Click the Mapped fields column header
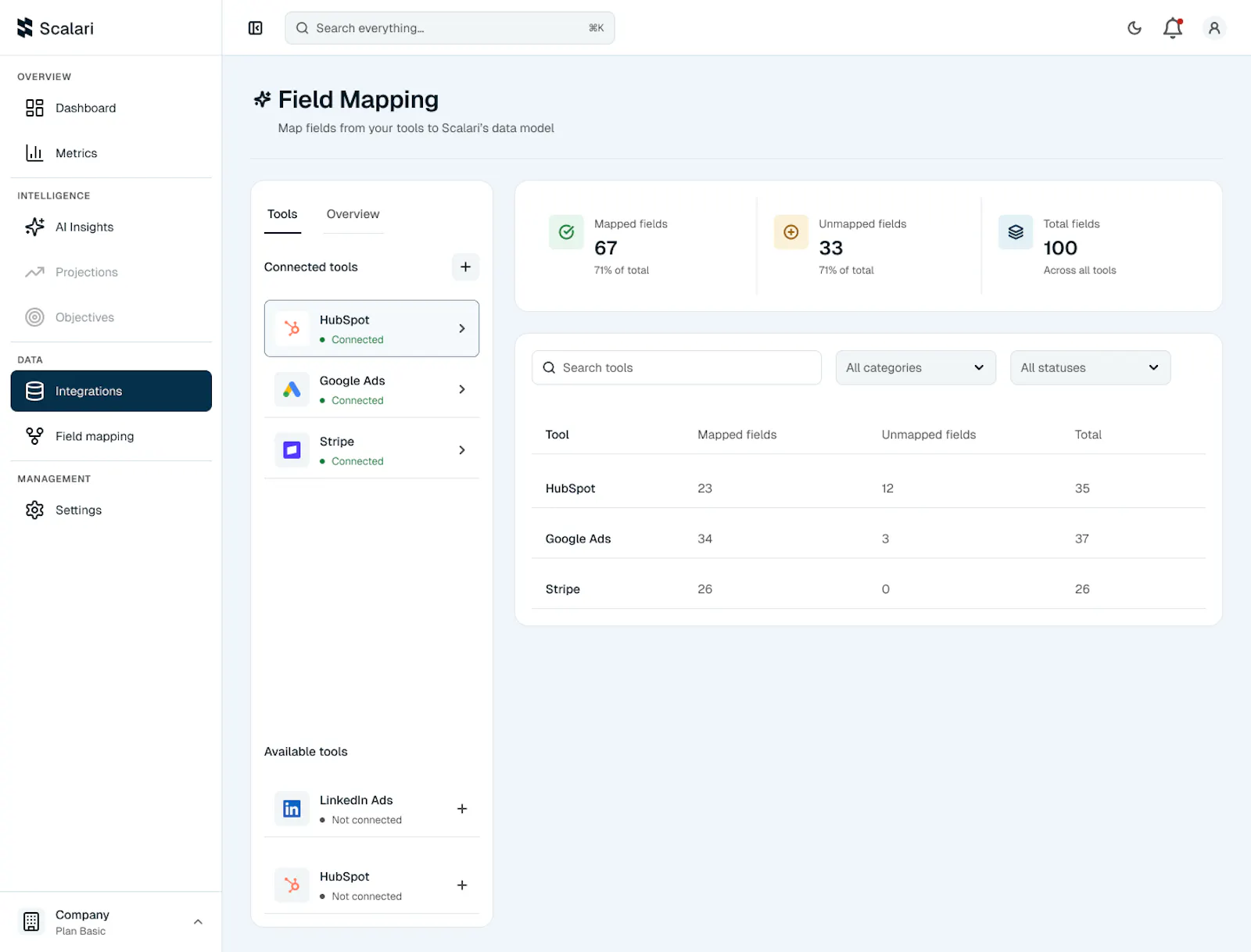The width and height of the screenshot is (1251, 952). 737,435
